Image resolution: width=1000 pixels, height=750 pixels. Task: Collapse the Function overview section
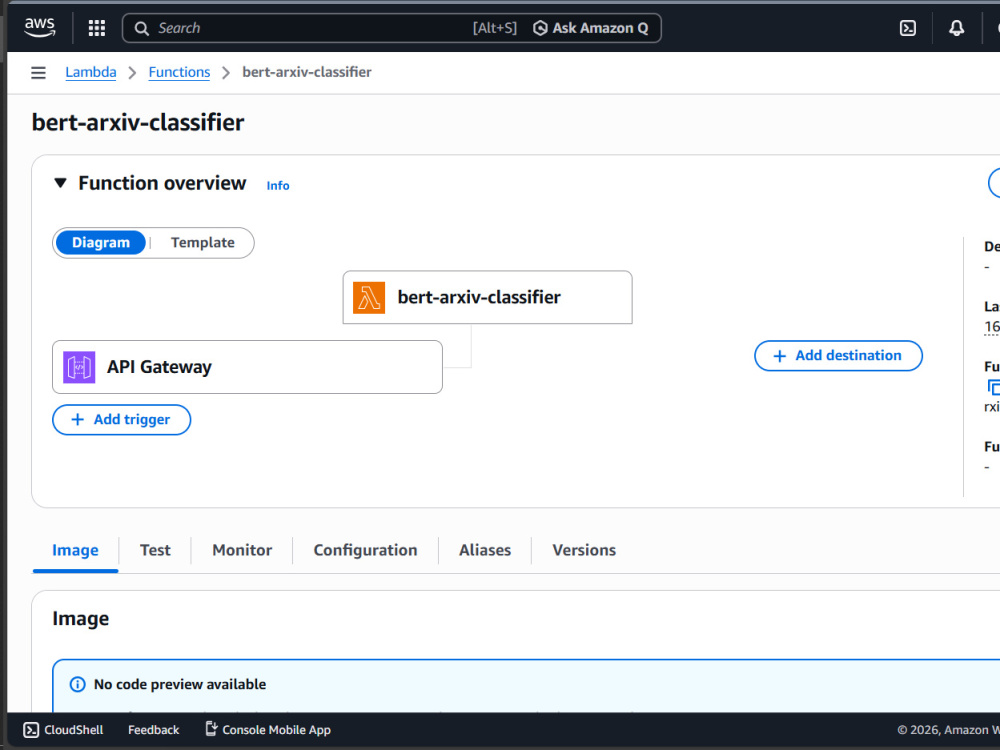coord(61,183)
